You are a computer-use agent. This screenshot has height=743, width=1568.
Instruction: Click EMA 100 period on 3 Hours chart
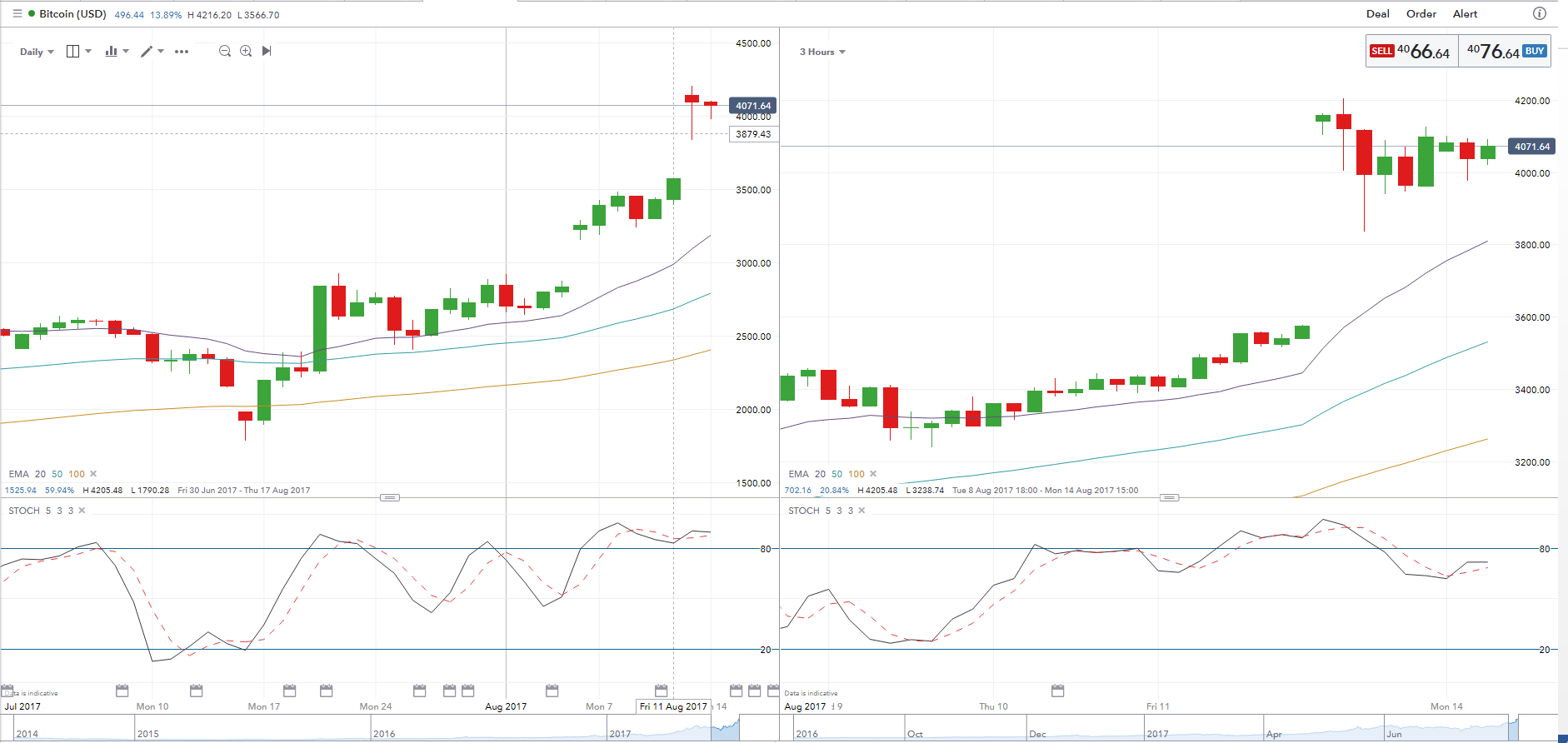click(856, 474)
